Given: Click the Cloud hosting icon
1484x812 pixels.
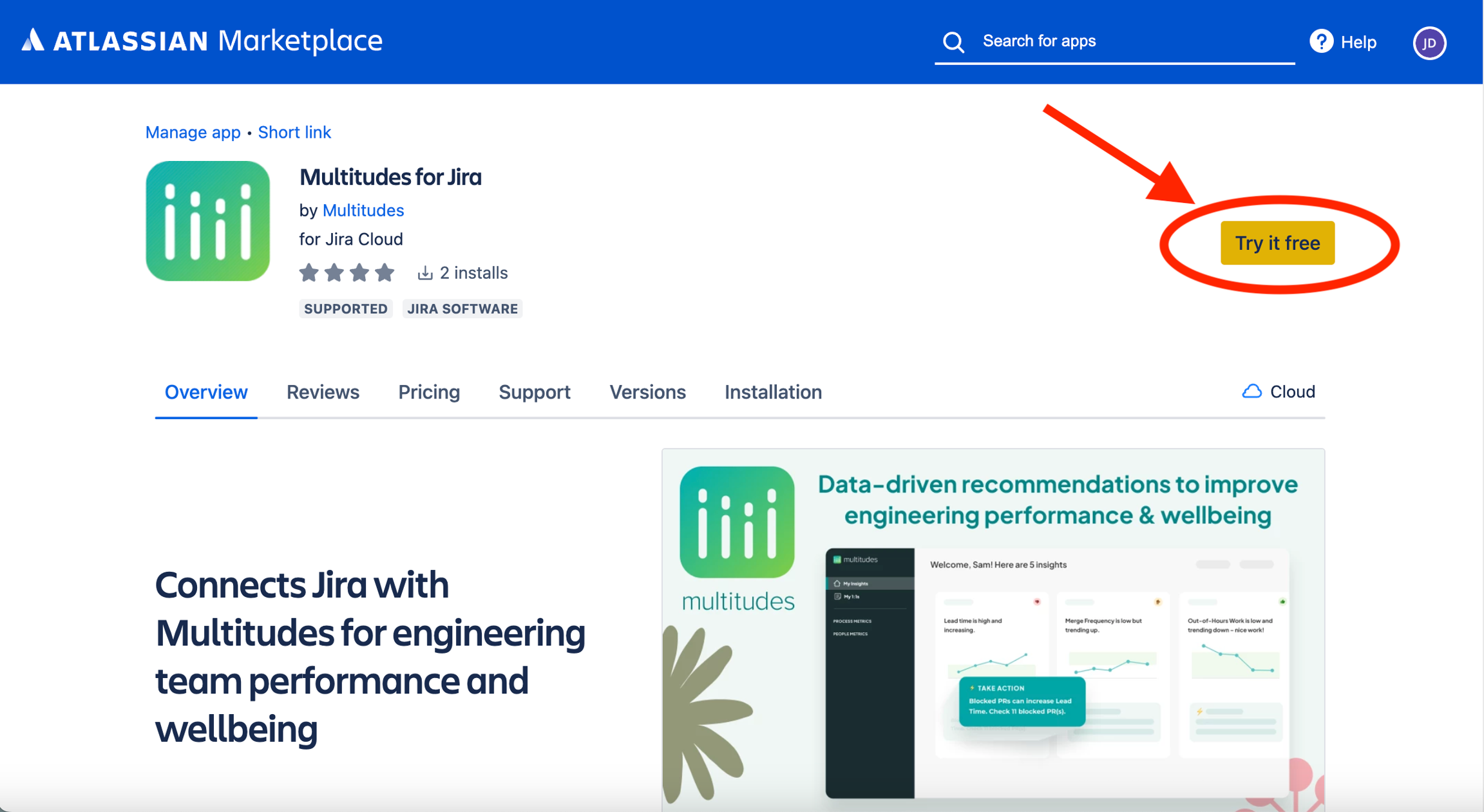Looking at the screenshot, I should pyautogui.click(x=1251, y=392).
